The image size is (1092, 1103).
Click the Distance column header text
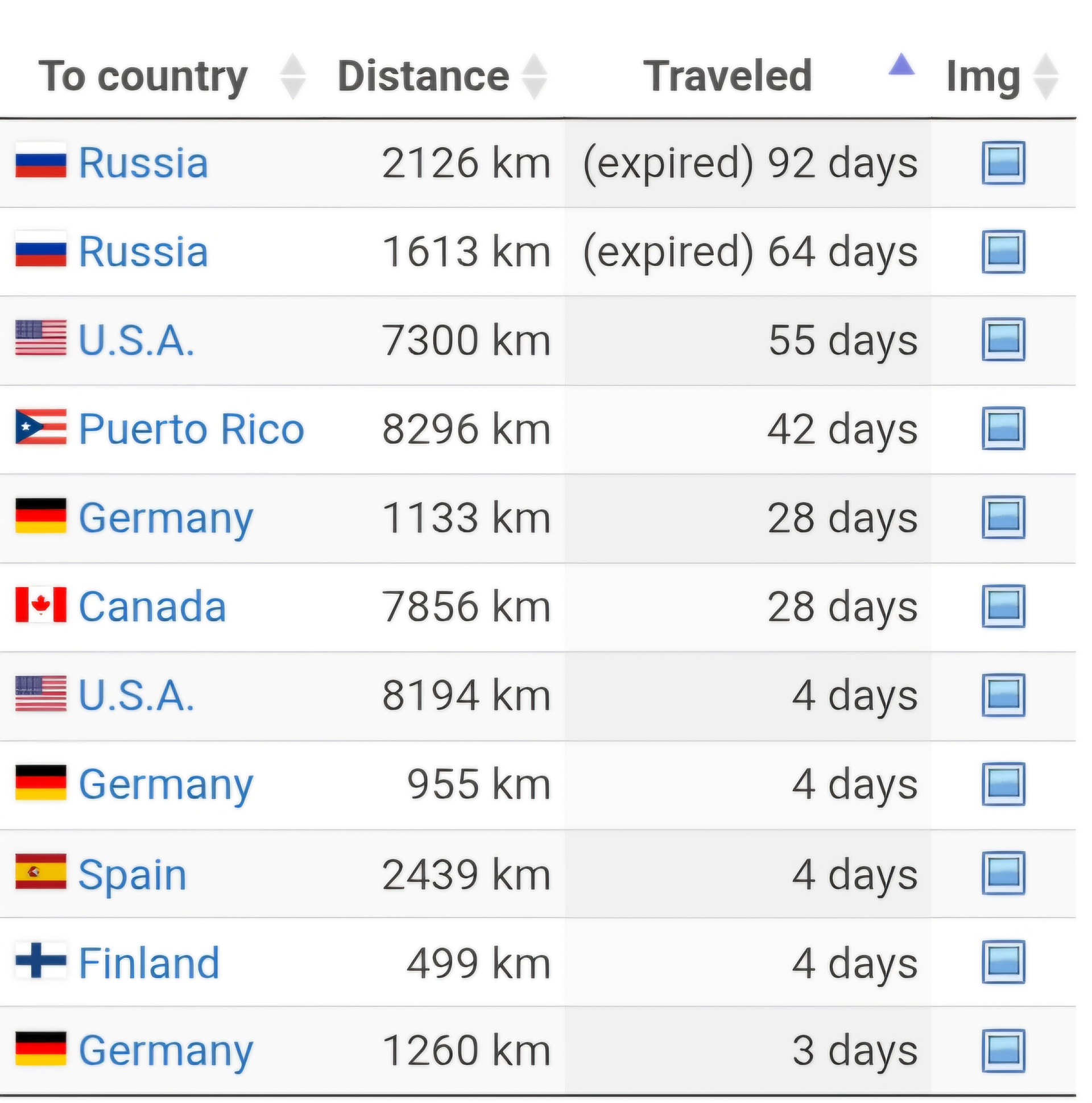click(x=423, y=76)
